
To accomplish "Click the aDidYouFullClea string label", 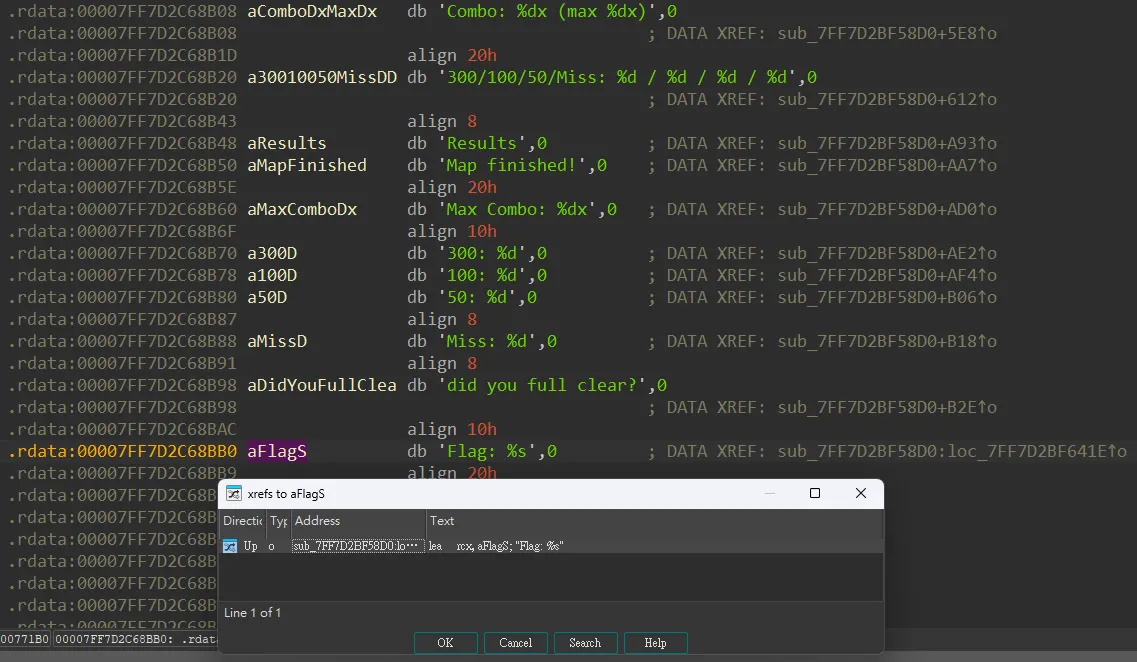I will point(321,386).
